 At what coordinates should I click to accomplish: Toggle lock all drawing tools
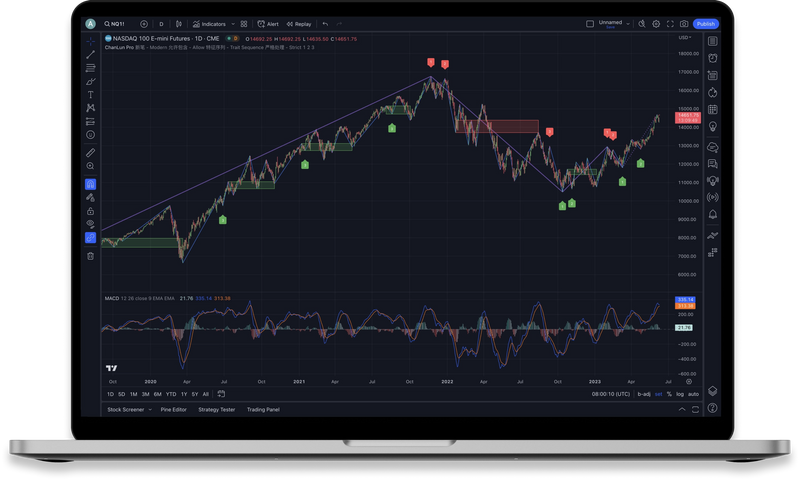90,211
